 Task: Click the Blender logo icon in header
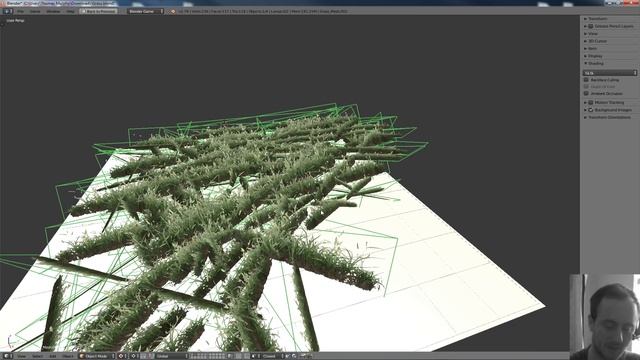tap(173, 11)
